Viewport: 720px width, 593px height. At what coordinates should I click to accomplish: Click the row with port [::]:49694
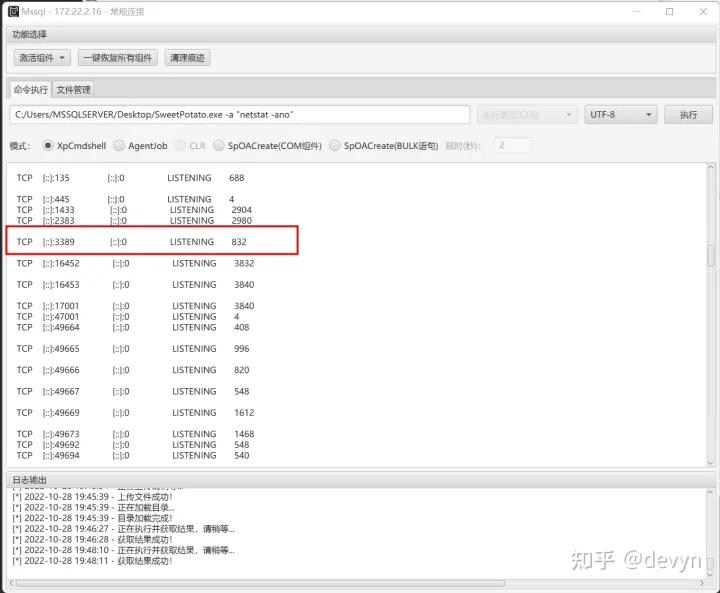(x=133, y=456)
